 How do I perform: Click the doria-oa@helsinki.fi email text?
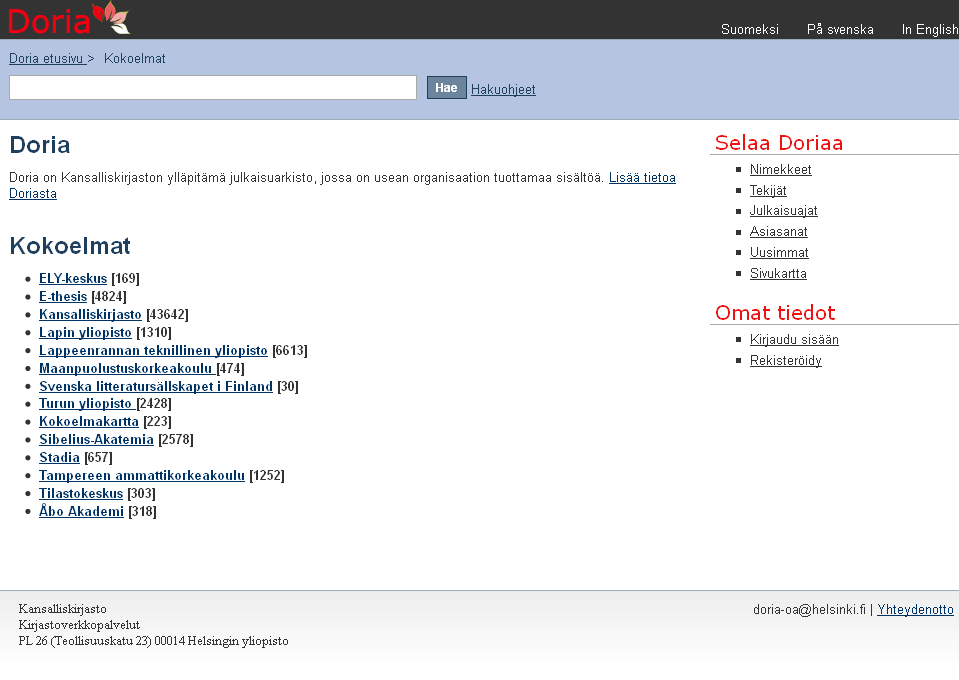click(x=809, y=609)
